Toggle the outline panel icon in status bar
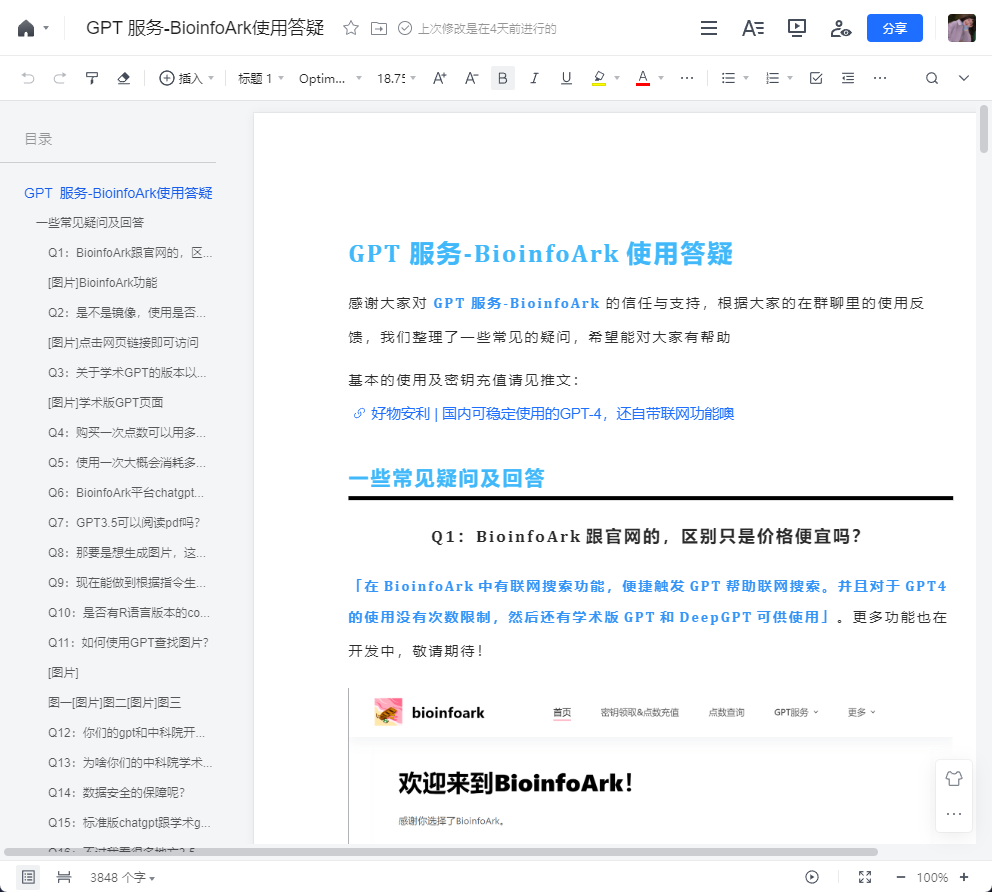992x892 pixels. (28, 877)
